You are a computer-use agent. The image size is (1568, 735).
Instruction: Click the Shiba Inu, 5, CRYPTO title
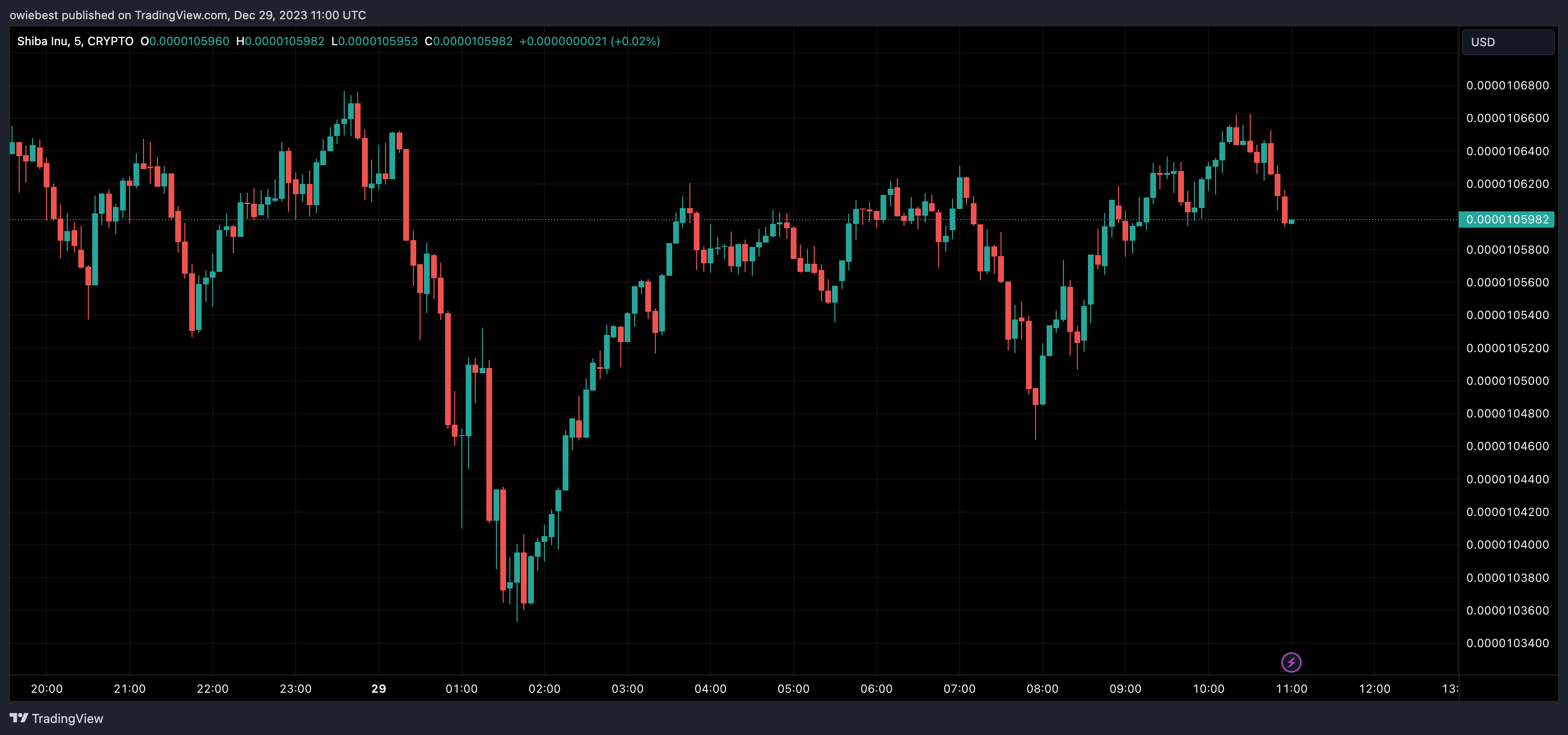pos(75,41)
